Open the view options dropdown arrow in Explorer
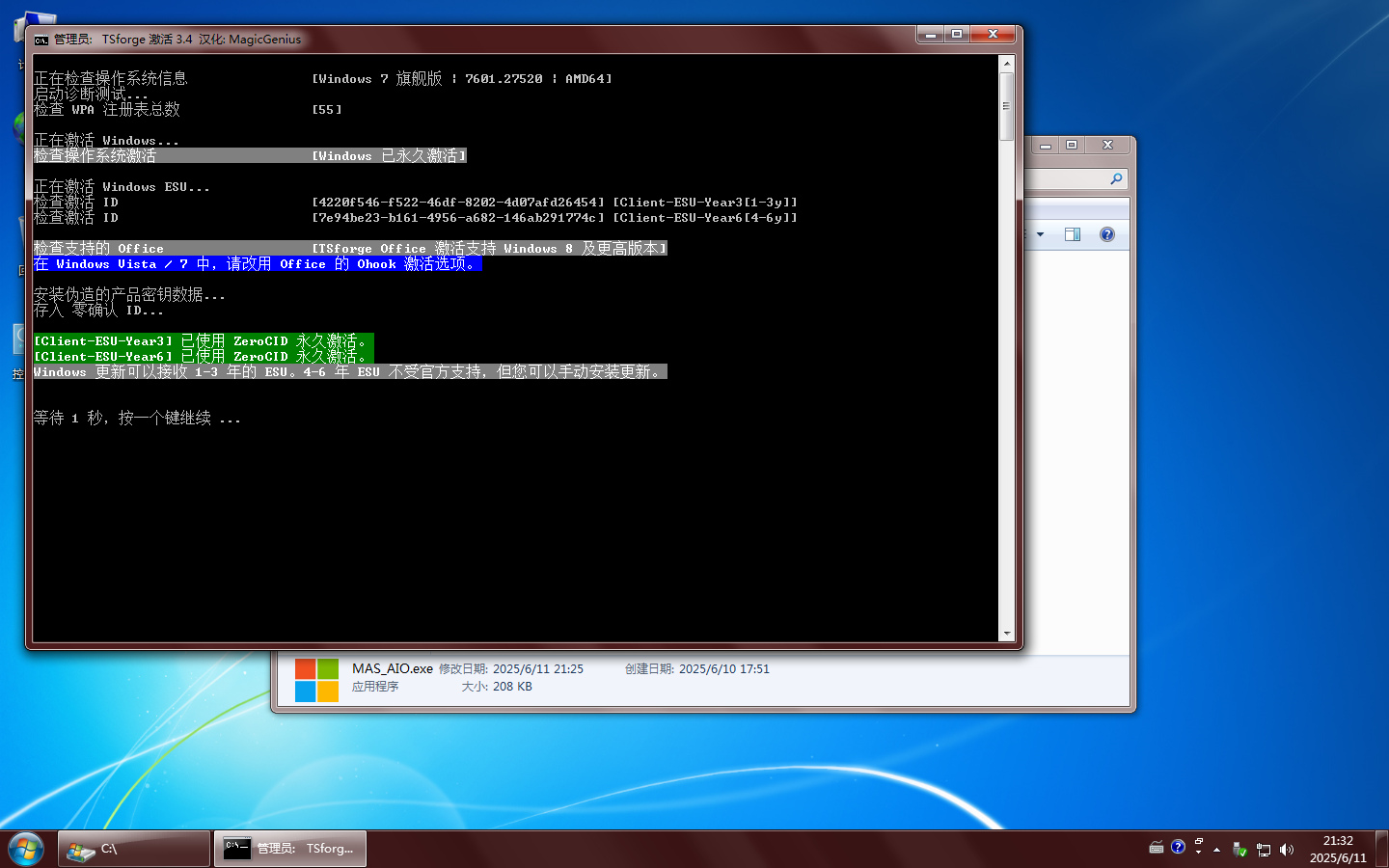 point(1040,234)
